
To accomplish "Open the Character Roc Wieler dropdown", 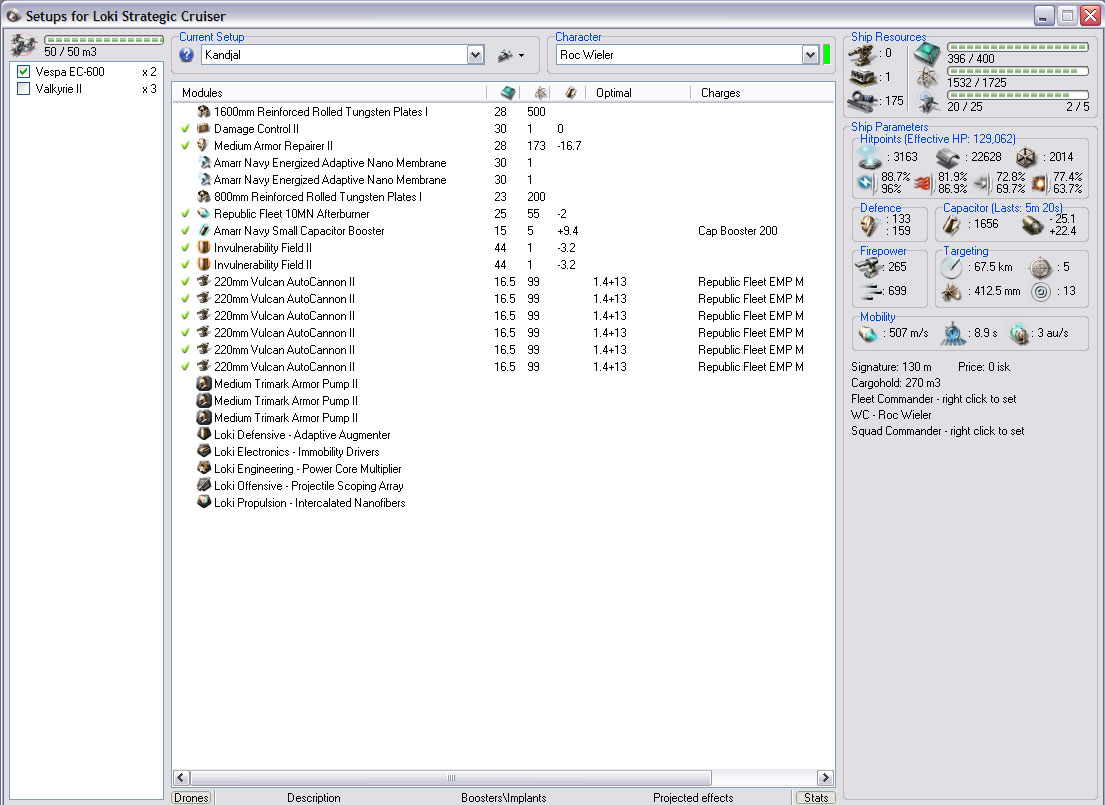I will (810, 55).
